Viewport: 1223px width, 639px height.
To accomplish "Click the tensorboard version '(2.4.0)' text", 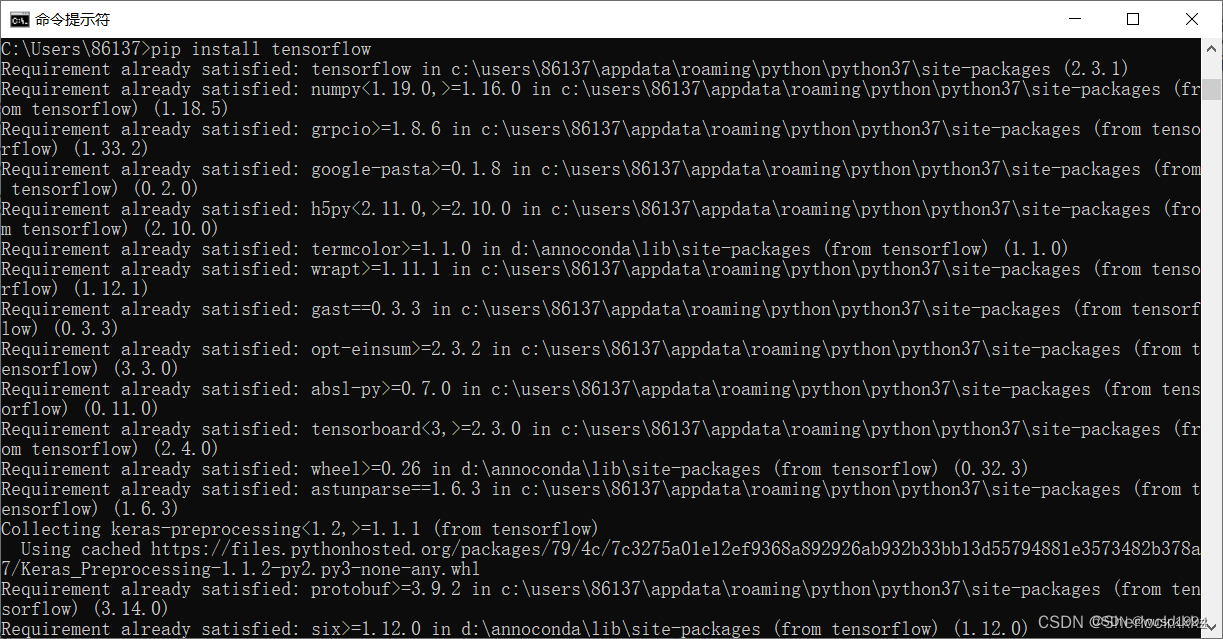I will coord(186,449).
